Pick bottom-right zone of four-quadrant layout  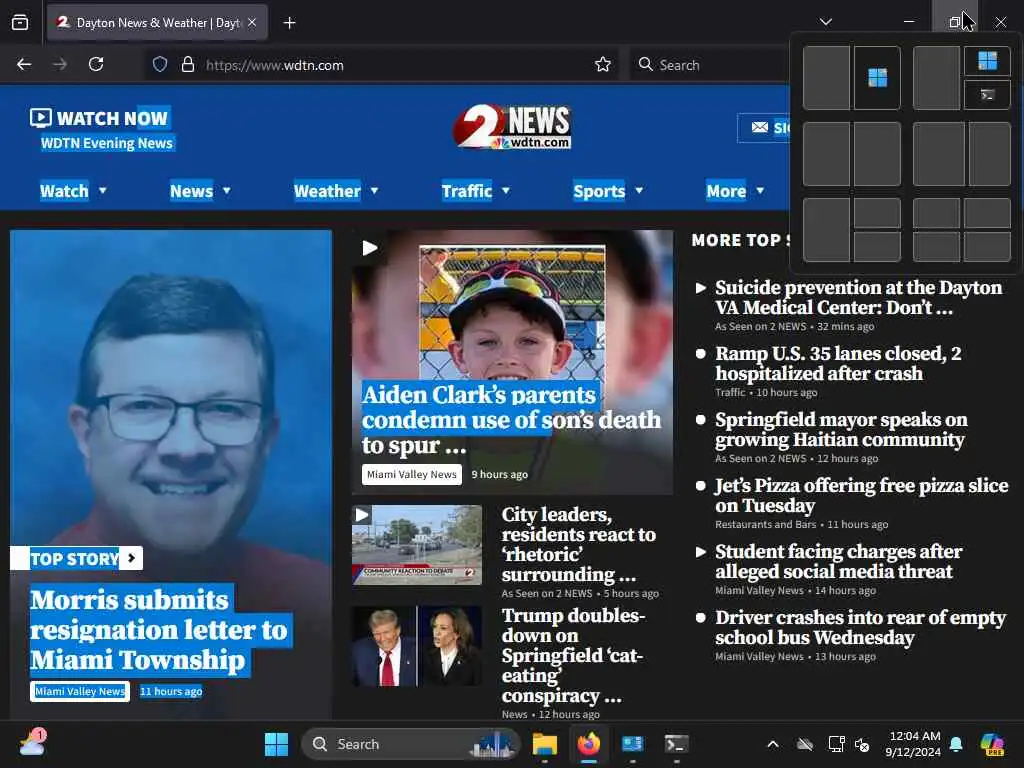987,247
